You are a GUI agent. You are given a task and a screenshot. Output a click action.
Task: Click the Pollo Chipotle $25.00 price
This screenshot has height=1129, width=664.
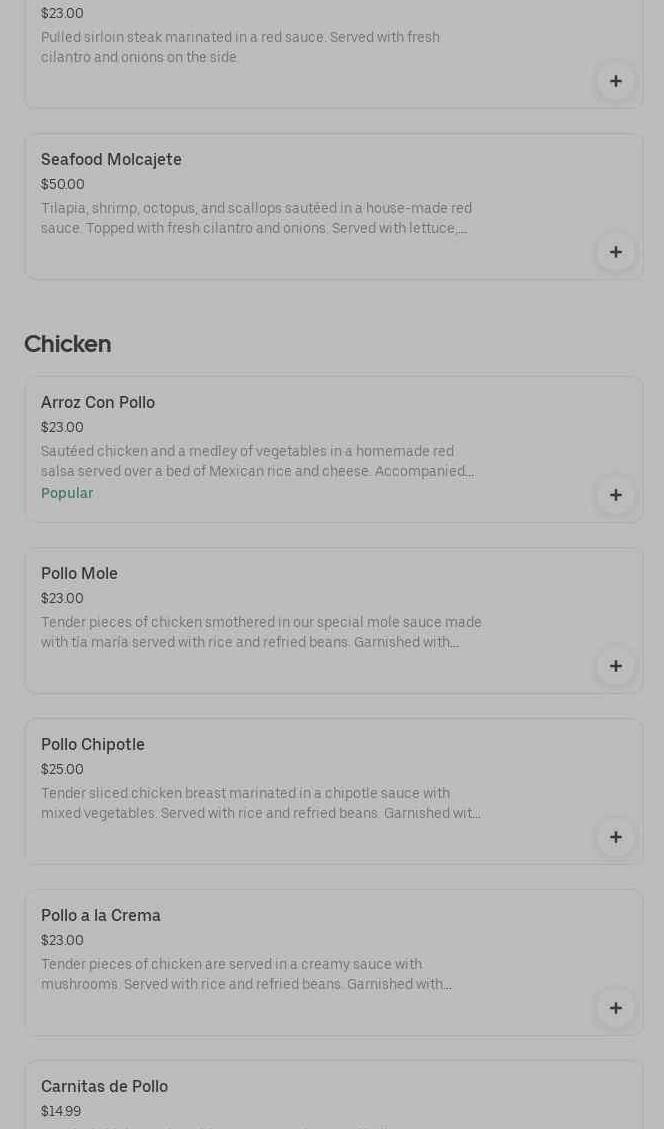(62, 770)
